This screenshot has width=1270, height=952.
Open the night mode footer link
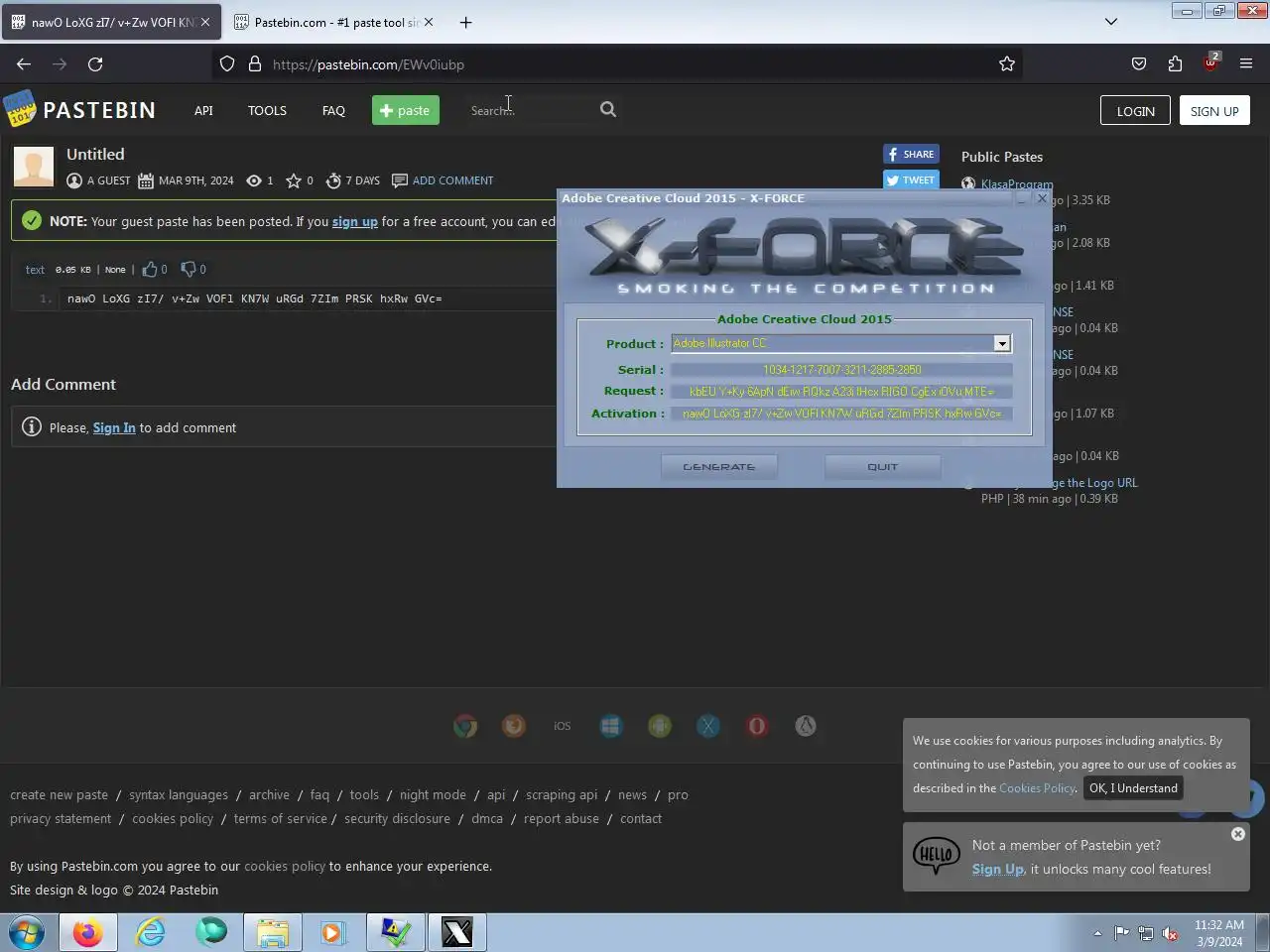[433, 794]
